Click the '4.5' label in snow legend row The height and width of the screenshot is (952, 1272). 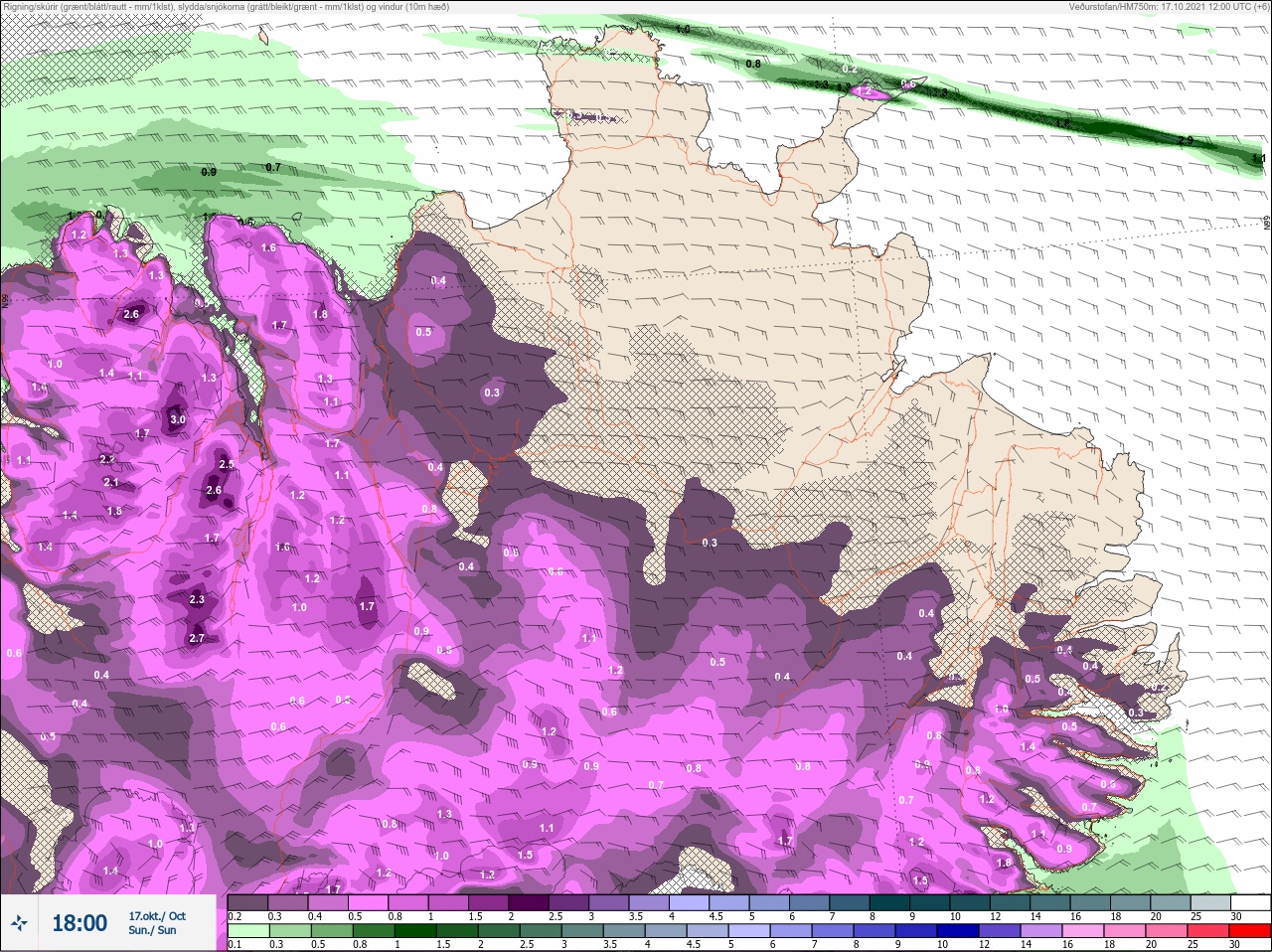pyautogui.click(x=715, y=916)
